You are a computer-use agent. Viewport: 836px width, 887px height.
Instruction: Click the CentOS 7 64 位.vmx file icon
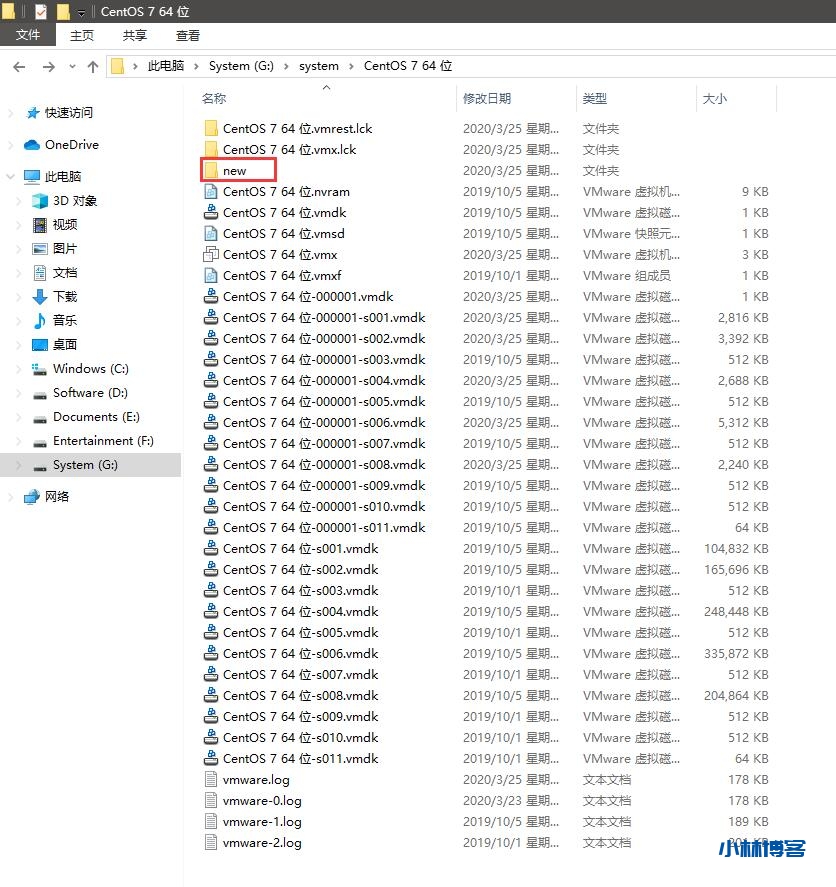(x=211, y=255)
